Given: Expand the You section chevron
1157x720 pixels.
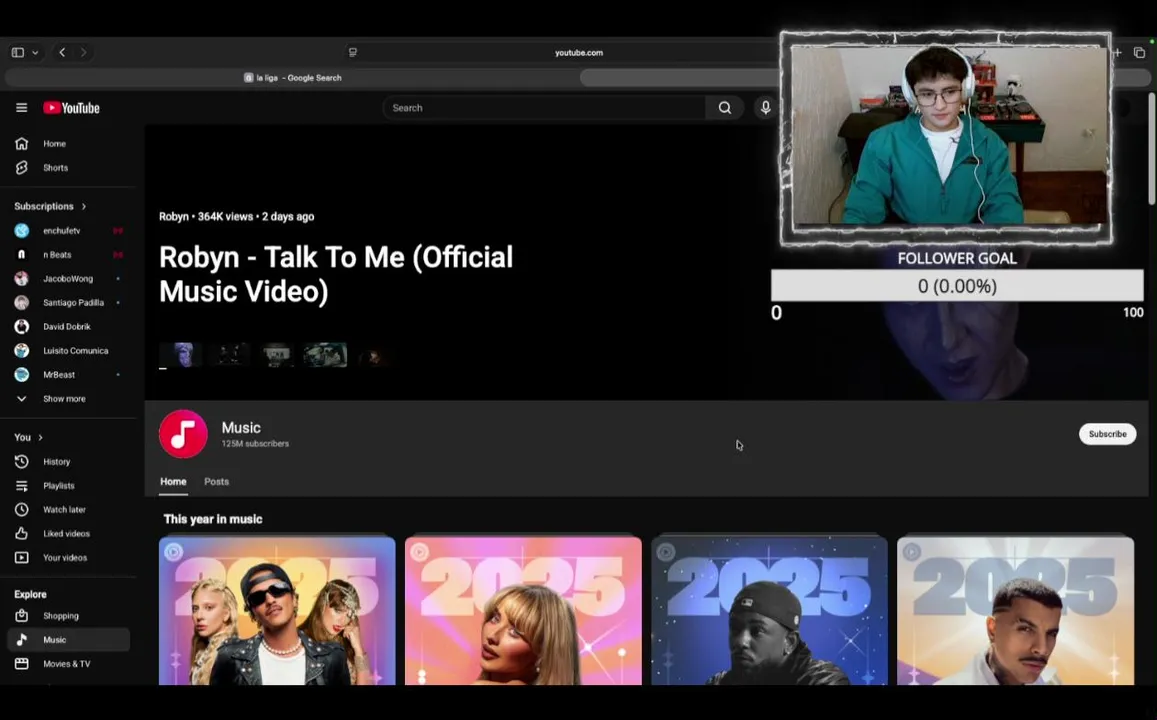Looking at the screenshot, I should (x=40, y=437).
